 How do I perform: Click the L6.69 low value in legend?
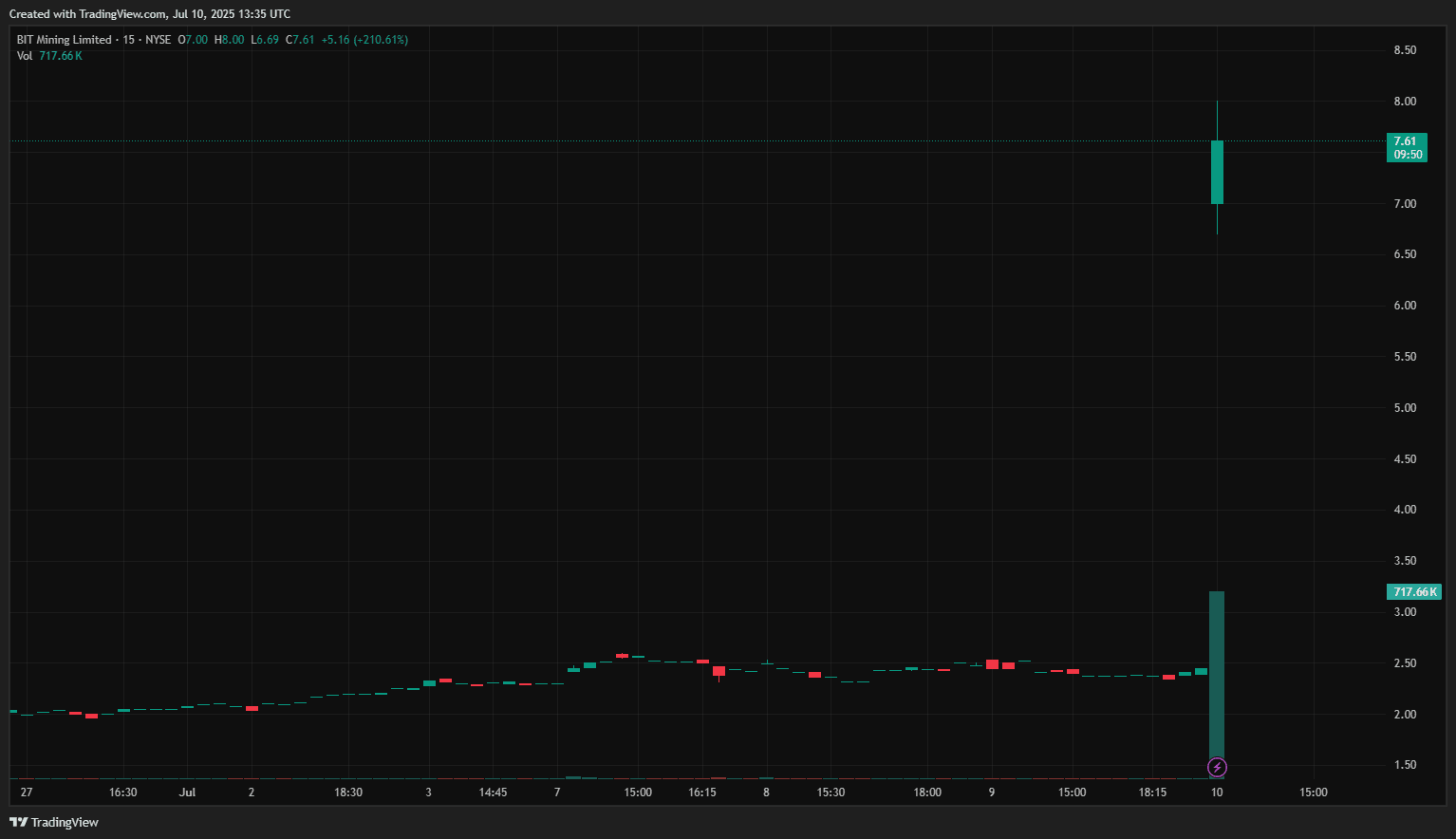265,40
